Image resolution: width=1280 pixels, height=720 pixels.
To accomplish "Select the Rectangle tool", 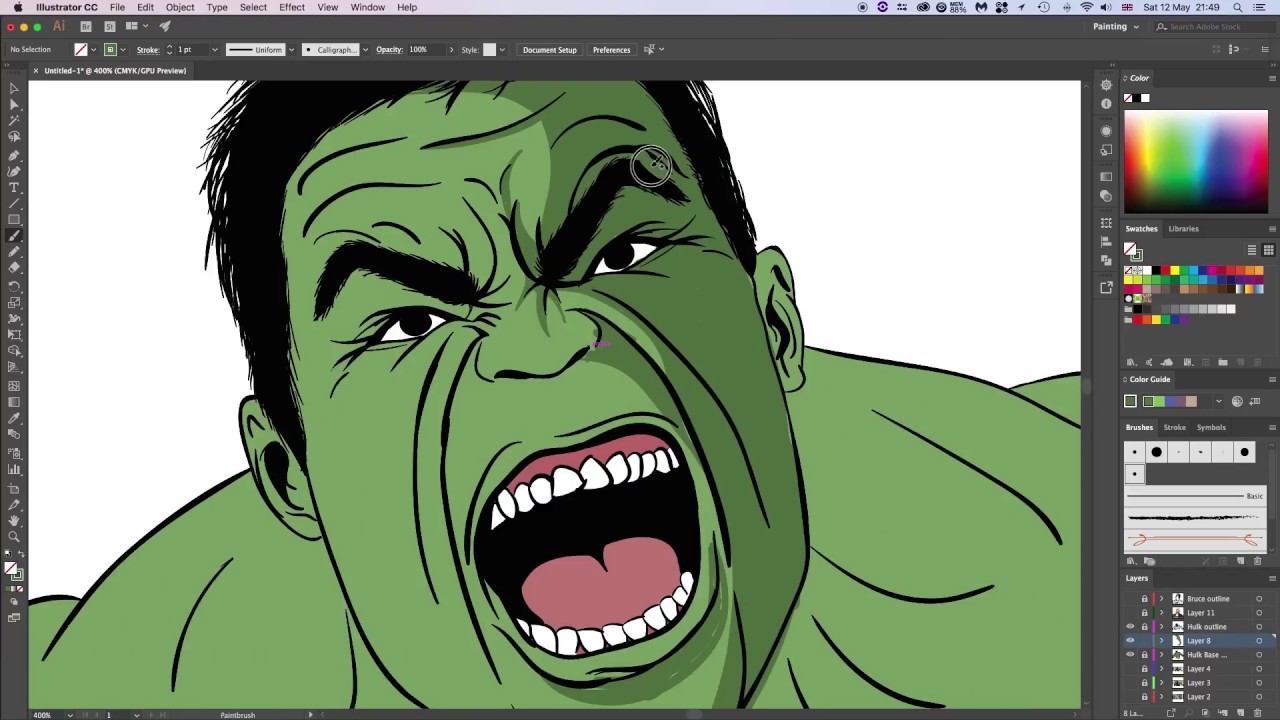I will click(14, 220).
